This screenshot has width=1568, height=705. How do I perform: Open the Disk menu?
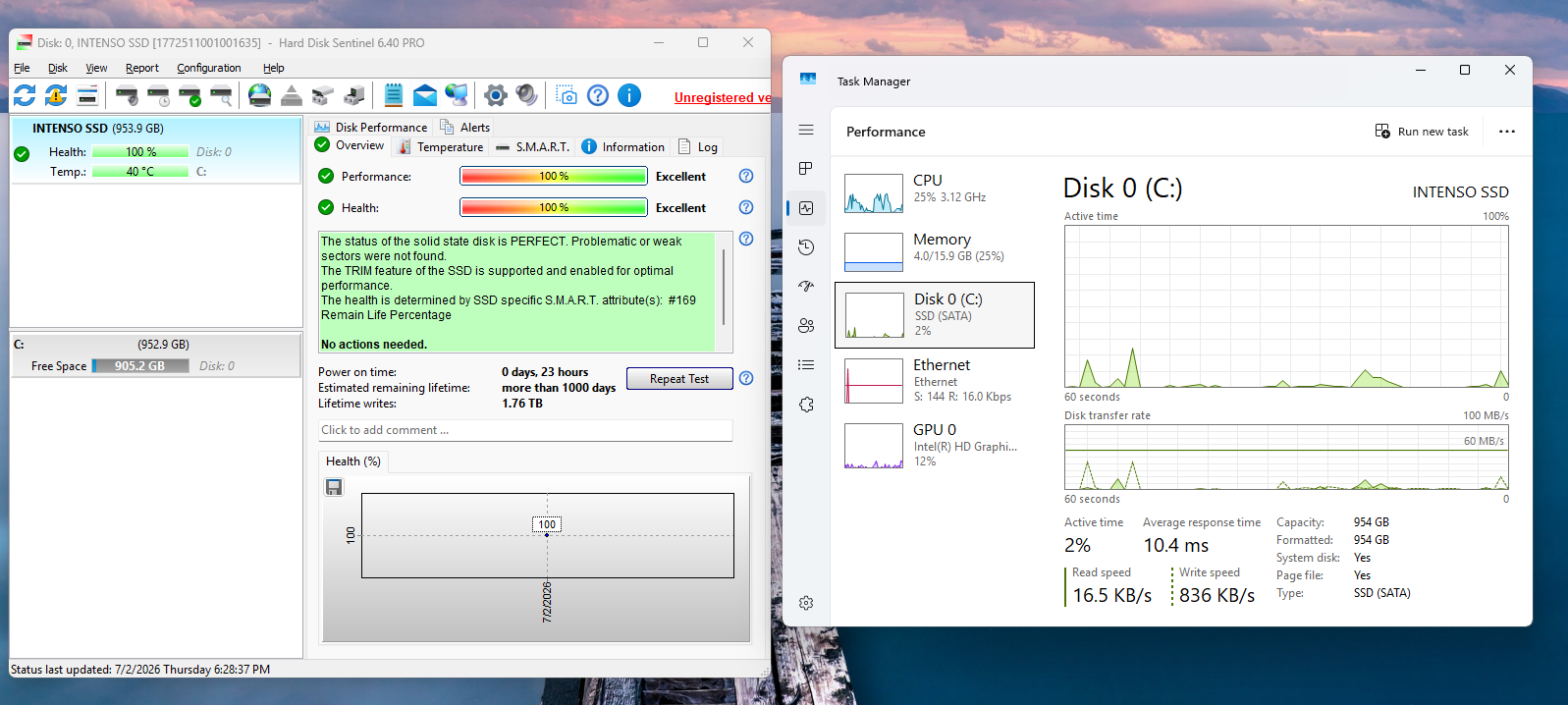point(58,68)
